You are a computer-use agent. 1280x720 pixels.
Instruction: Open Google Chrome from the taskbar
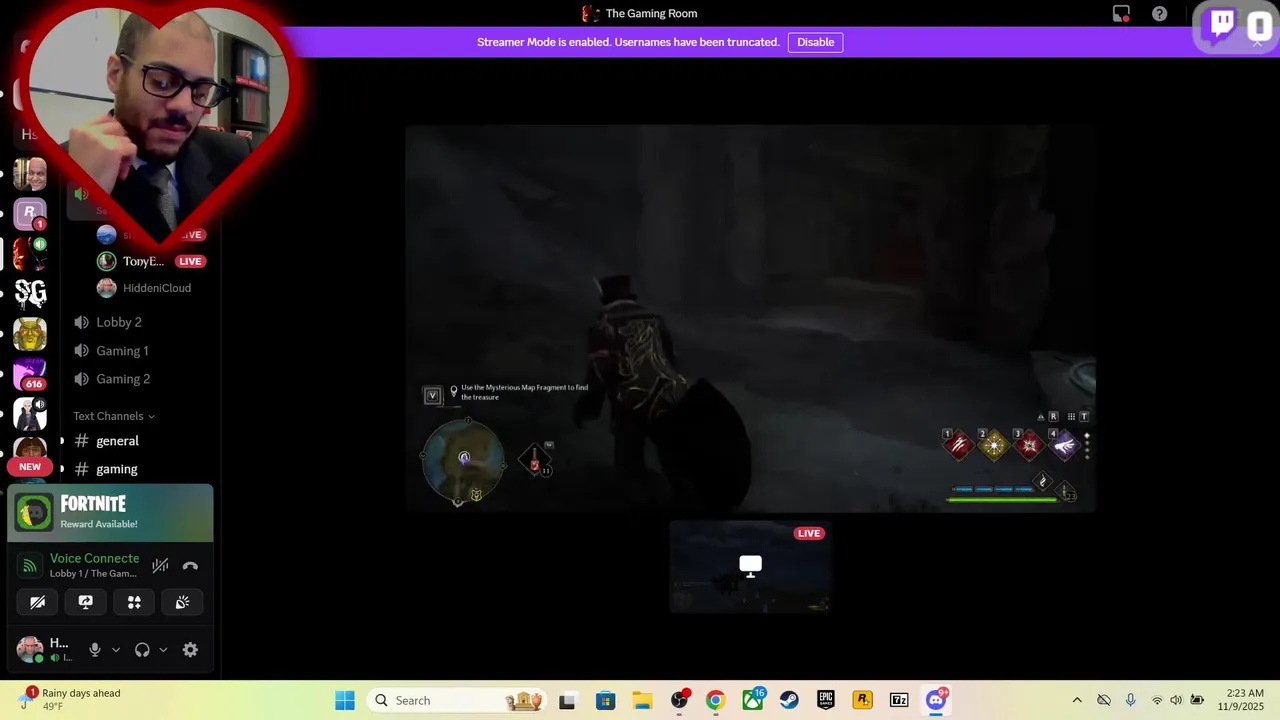click(x=715, y=700)
